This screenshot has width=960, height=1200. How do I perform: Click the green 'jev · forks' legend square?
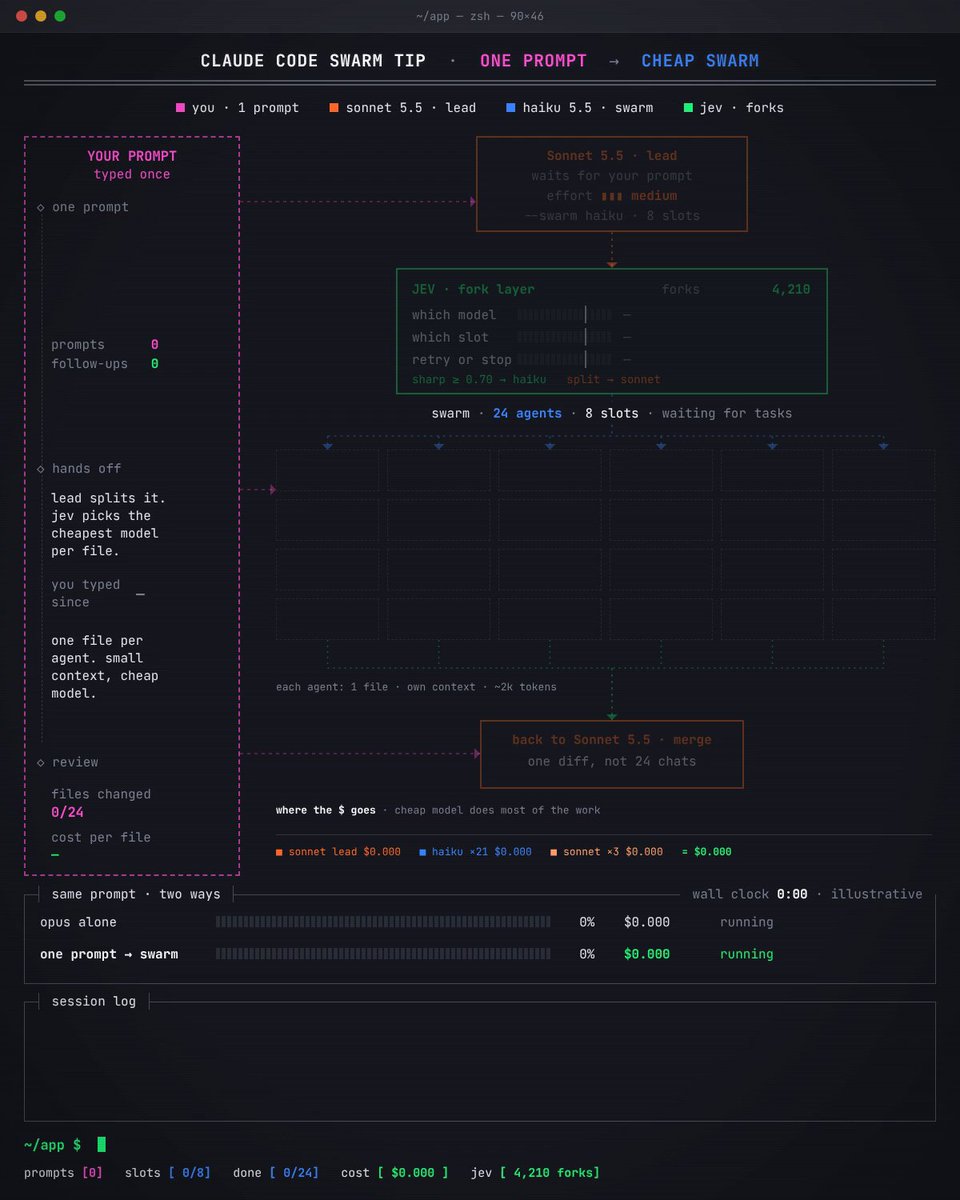point(689,107)
